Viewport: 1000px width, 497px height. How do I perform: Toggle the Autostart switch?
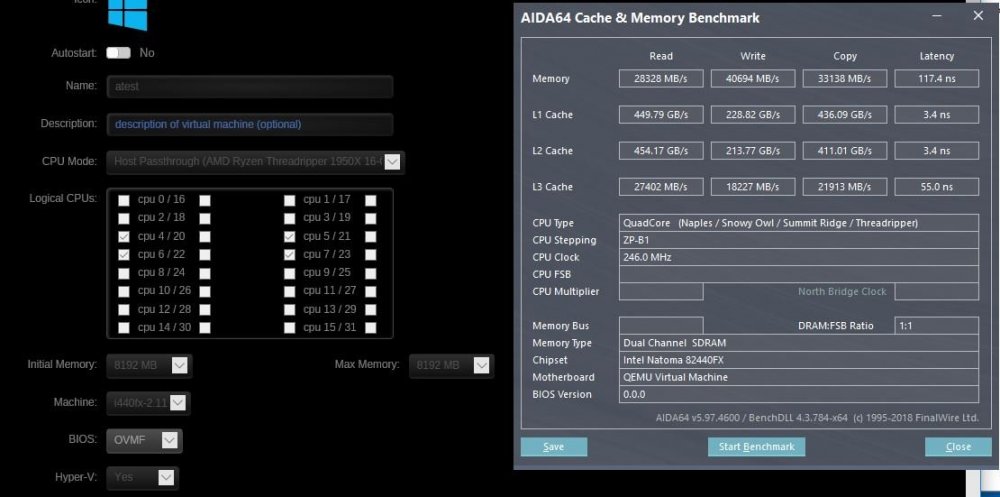[119, 53]
